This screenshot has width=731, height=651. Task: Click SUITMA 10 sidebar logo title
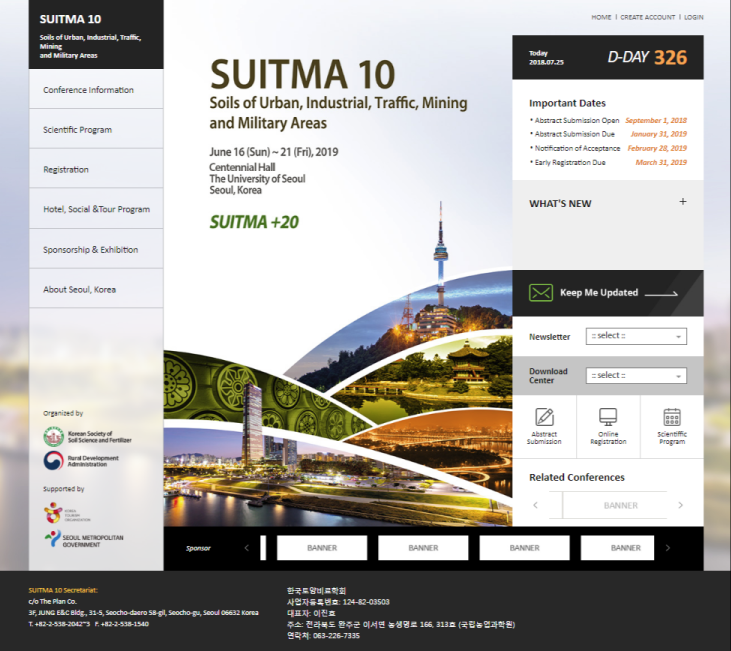(70, 19)
